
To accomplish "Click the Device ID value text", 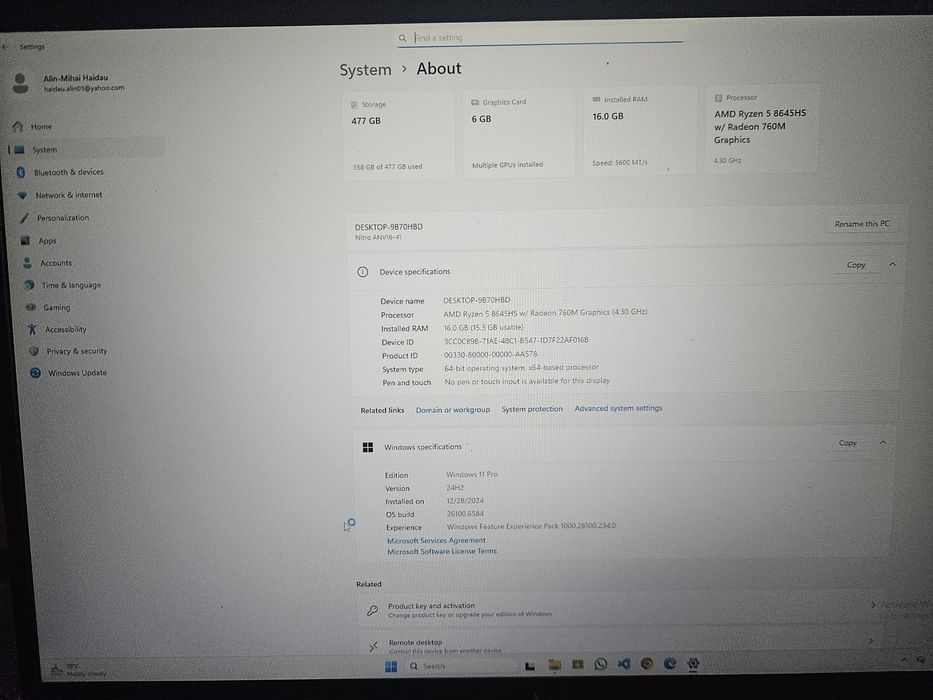I will (x=516, y=340).
